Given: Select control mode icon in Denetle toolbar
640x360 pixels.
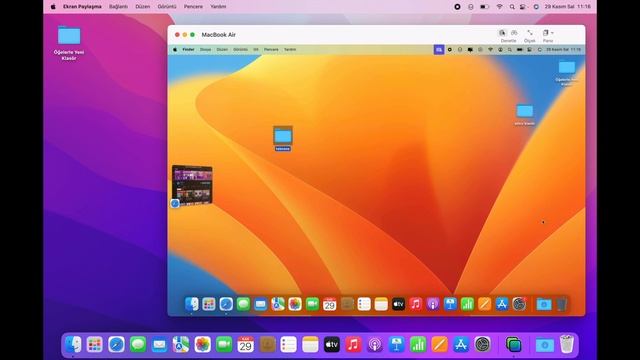Looking at the screenshot, I should pos(502,33).
